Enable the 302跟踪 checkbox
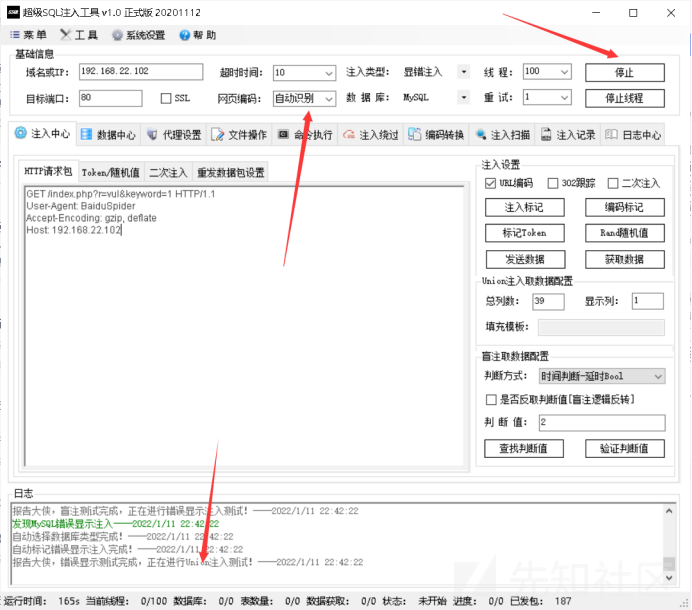692x610 pixels. (553, 183)
